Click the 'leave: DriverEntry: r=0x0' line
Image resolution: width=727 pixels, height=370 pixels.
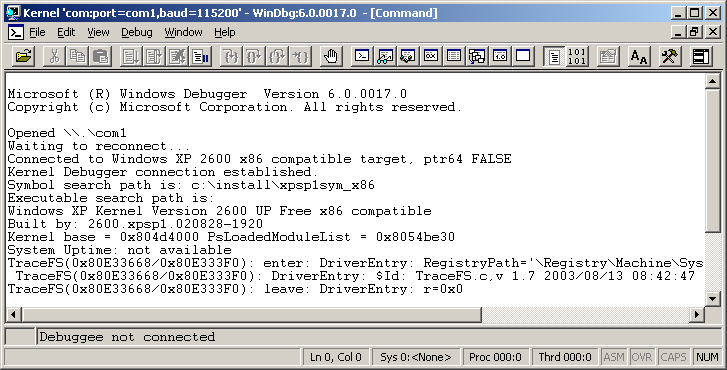point(235,289)
